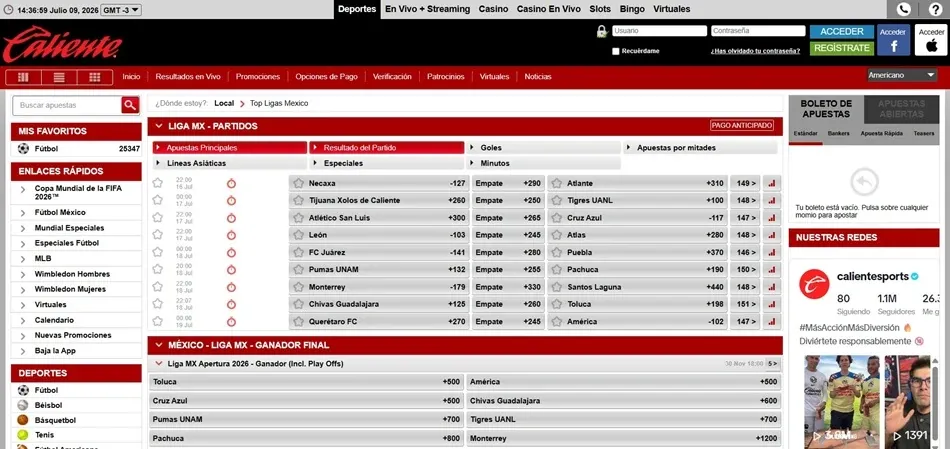
Task: Open the help question mark icon
Action: pos(935,9)
